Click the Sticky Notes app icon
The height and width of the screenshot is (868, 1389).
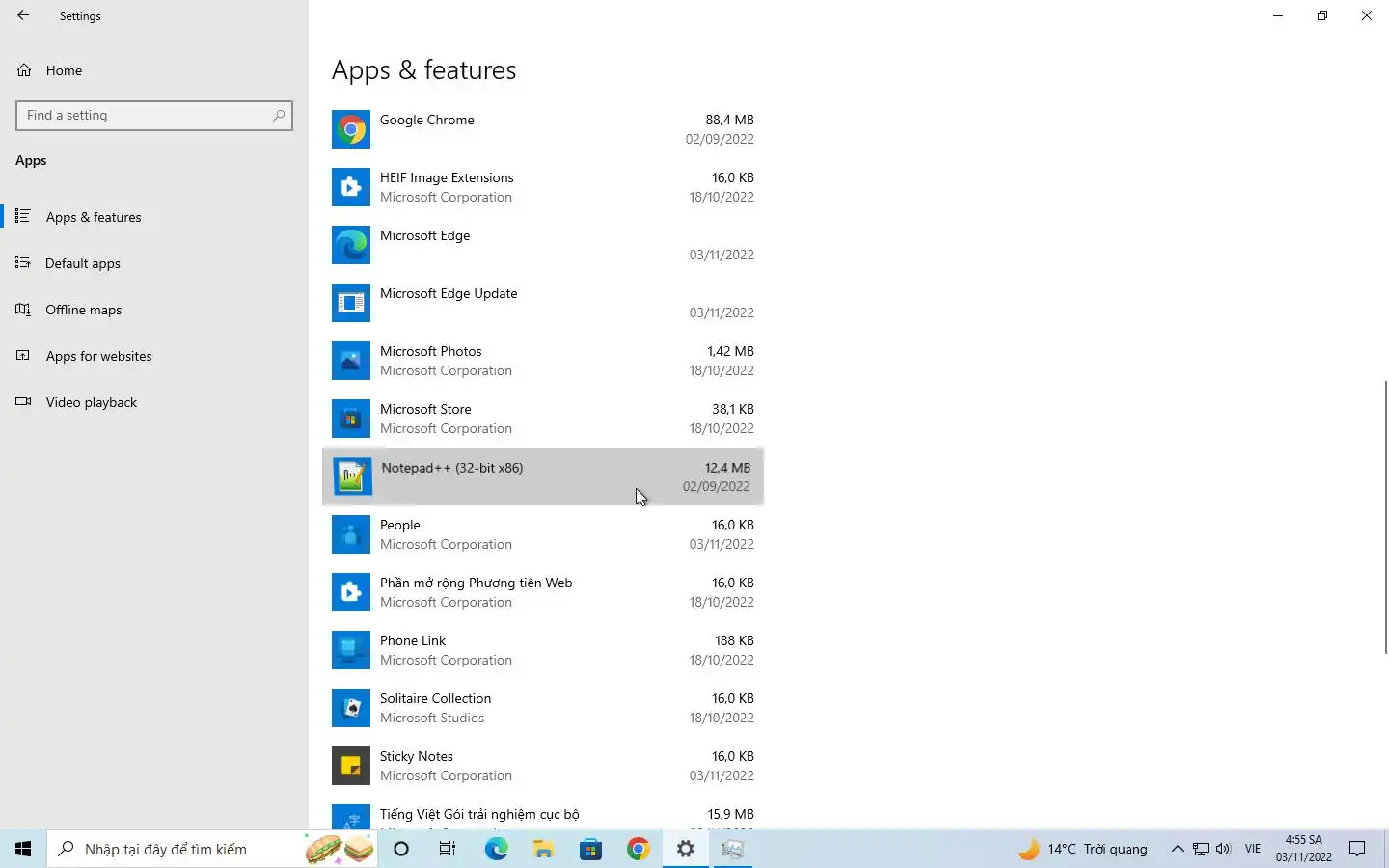[x=351, y=766]
